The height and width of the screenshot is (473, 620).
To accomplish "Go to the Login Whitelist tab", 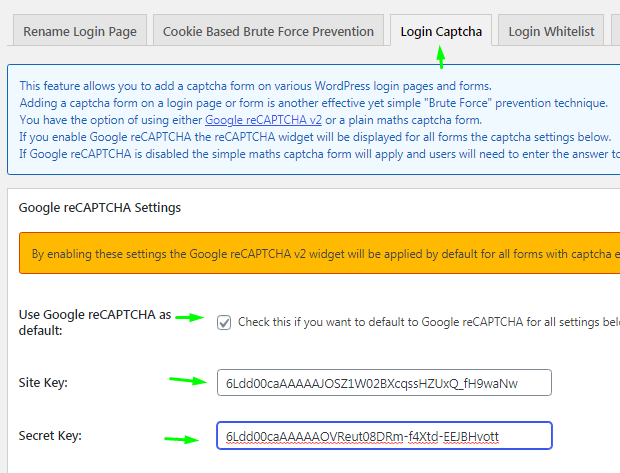I will [551, 31].
